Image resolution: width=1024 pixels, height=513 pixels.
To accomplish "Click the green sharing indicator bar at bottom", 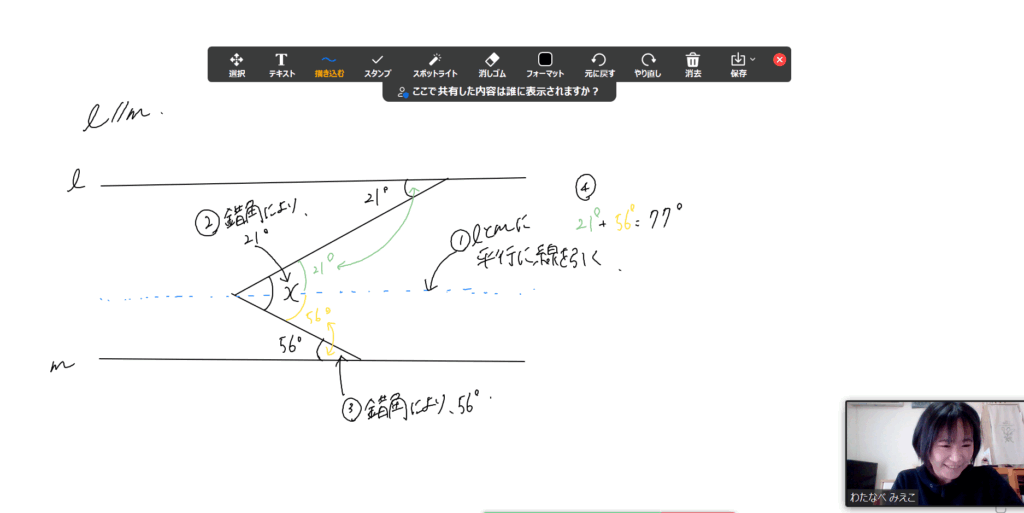I will (x=570, y=511).
